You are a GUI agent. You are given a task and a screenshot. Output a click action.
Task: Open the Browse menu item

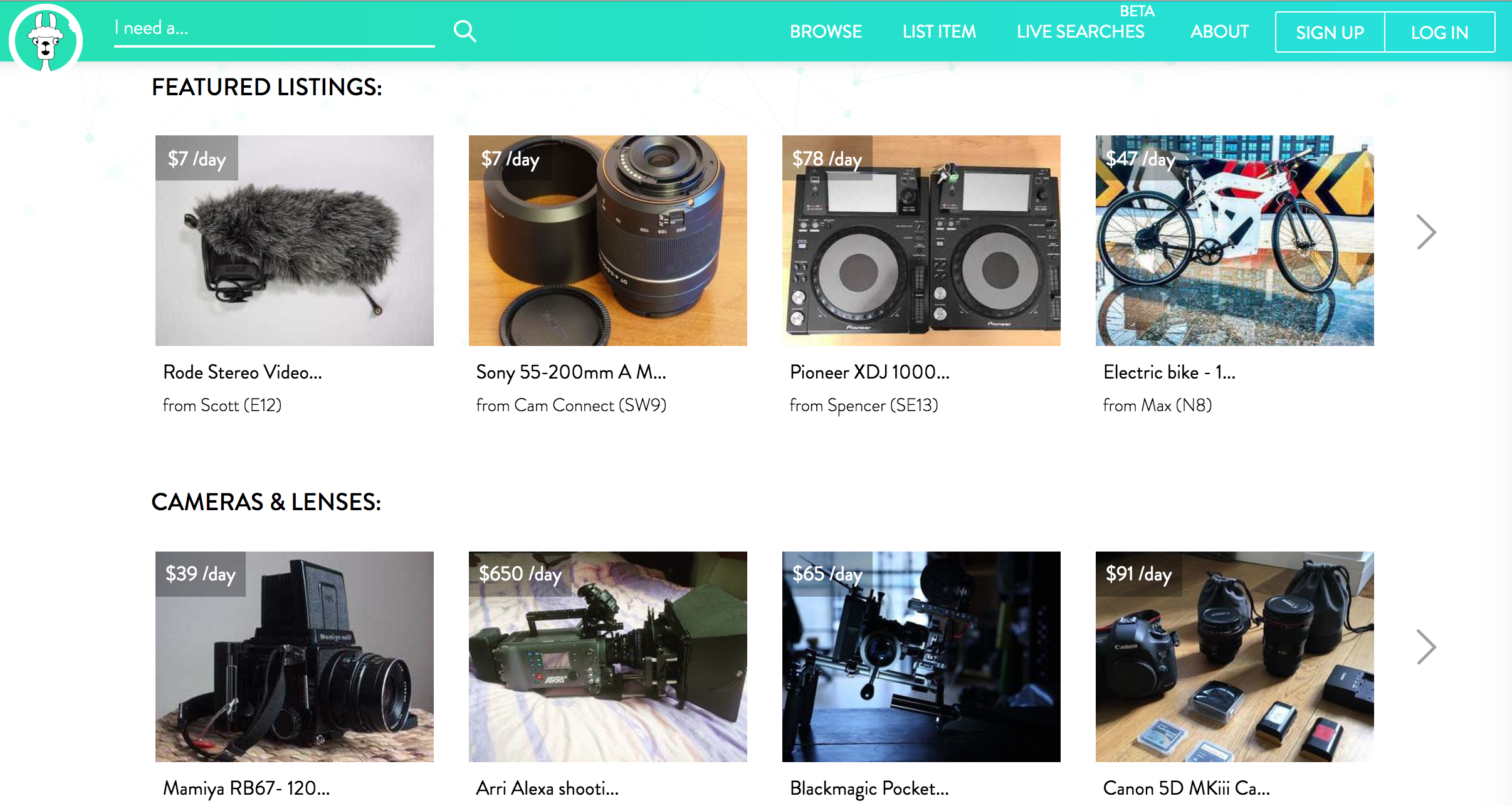pos(826,31)
